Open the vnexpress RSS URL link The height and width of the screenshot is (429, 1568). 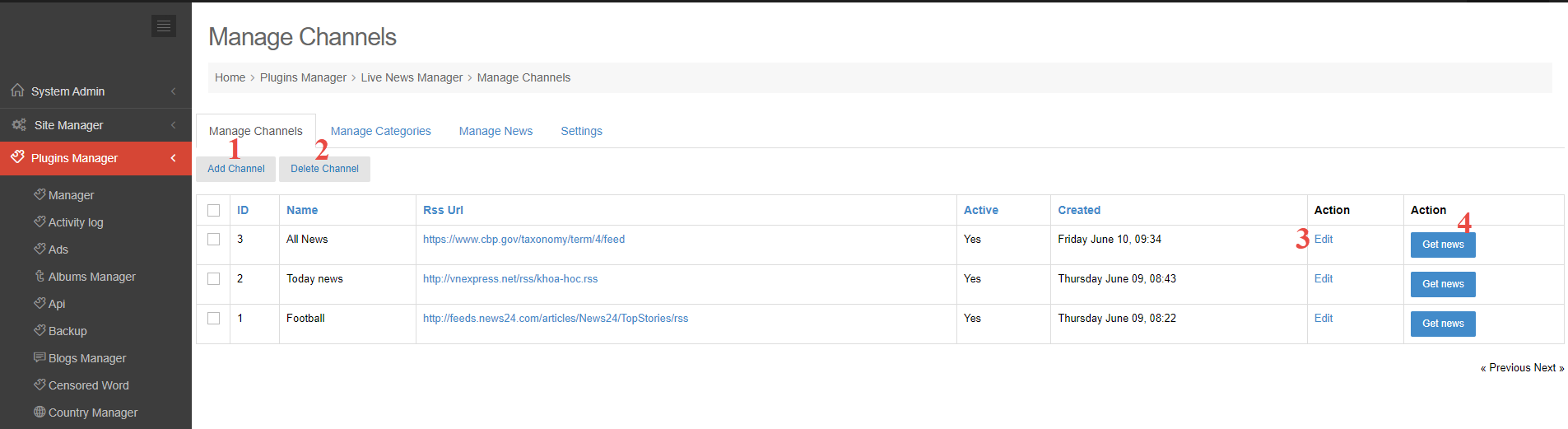[510, 279]
